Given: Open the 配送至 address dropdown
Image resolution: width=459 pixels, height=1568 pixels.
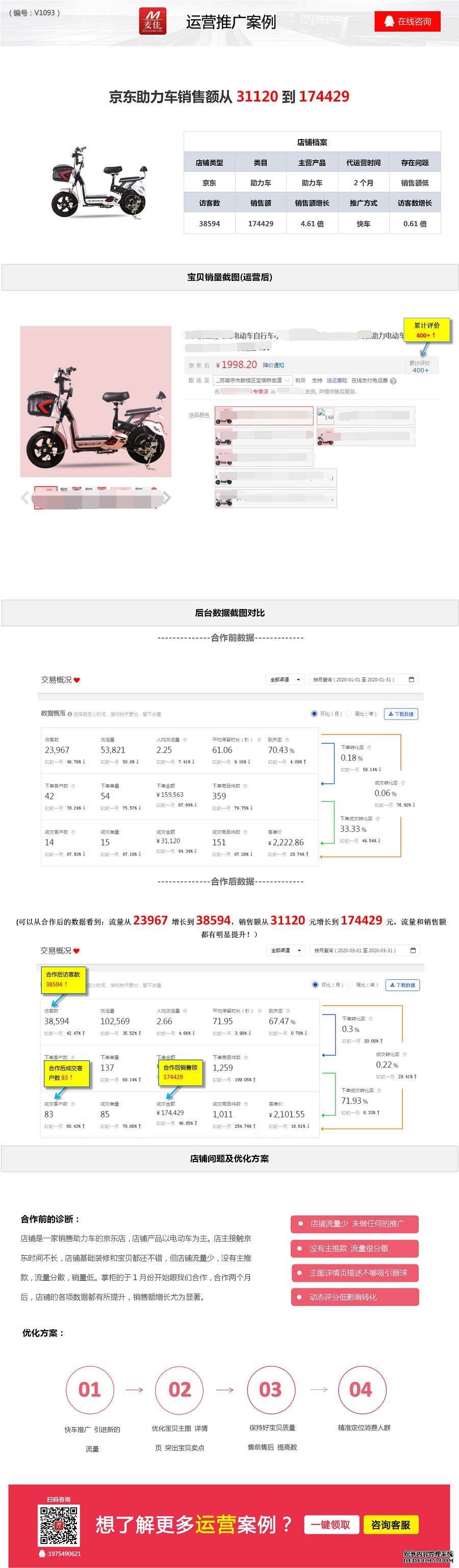Looking at the screenshot, I should 252,381.
